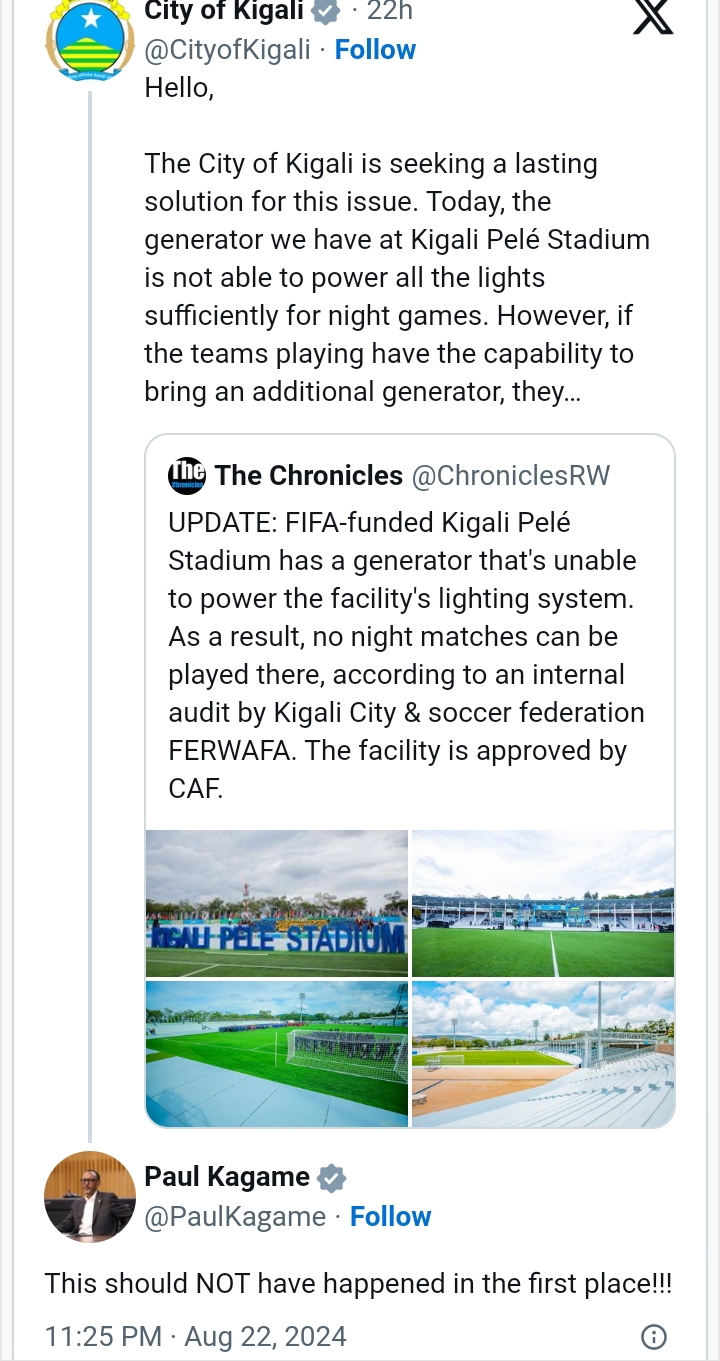Click the X logo icon
Viewport: 720px width, 1361px height.
point(653,17)
